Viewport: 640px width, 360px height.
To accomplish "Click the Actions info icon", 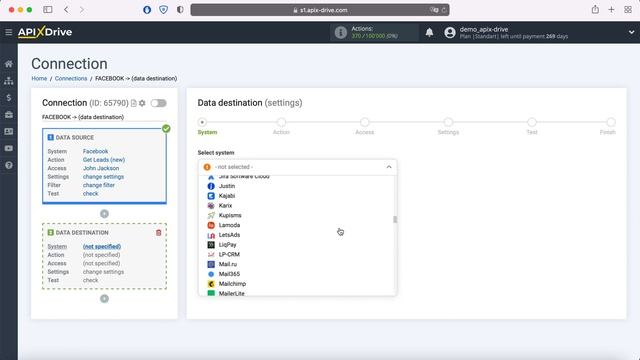I will tap(340, 32).
